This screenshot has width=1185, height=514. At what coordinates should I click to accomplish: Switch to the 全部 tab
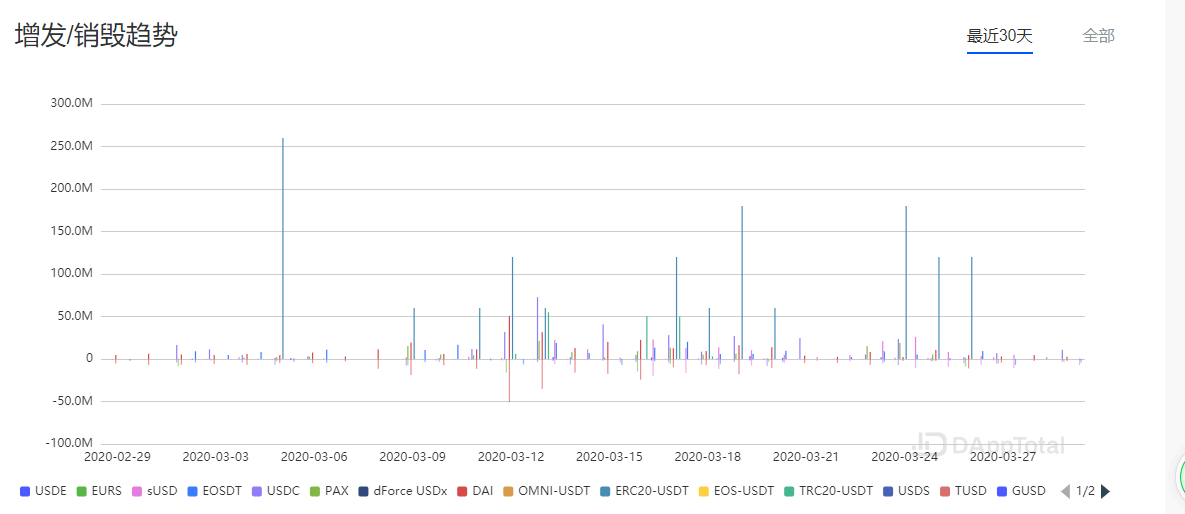coord(1098,36)
